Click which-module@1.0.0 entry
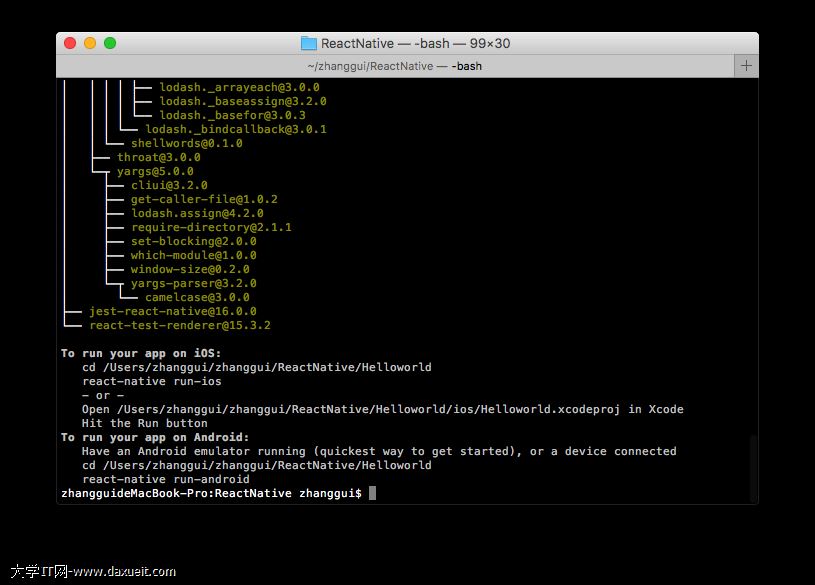This screenshot has height=585, width=815. pos(193,256)
